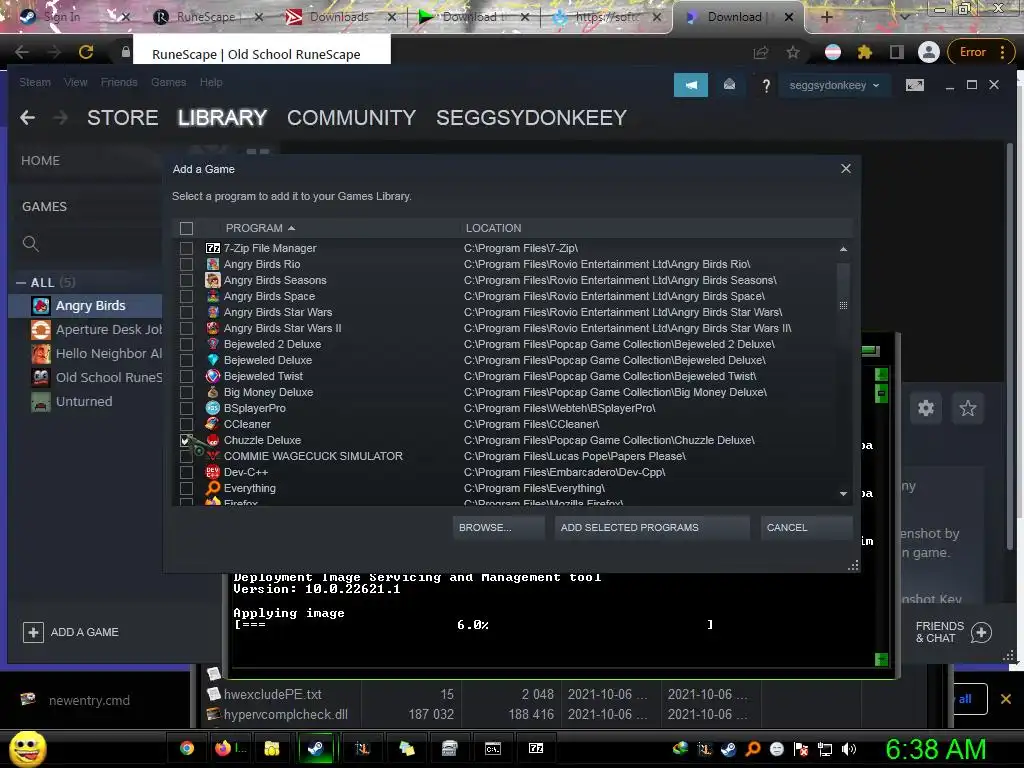1024x768 pixels.
Task: Click the volume speaker tray icon
Action: (848, 749)
